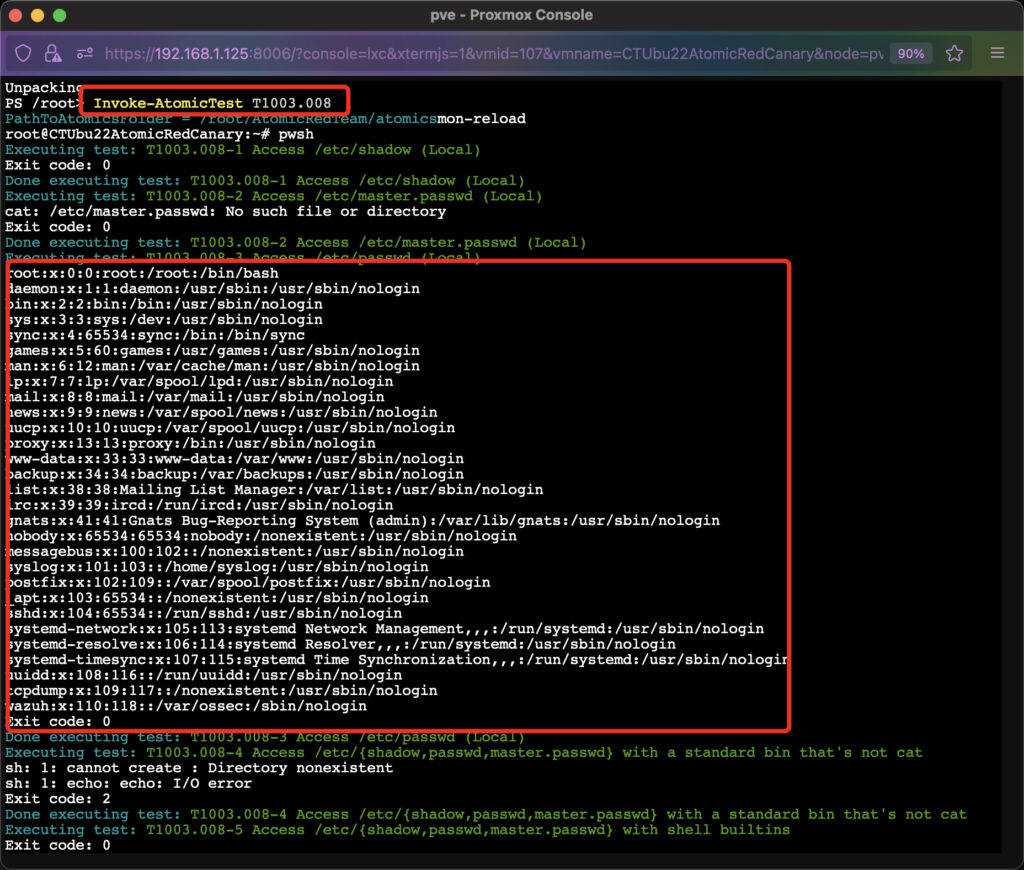Open the insecure connection padlock info
This screenshot has width=1024, height=870.
coord(53,53)
